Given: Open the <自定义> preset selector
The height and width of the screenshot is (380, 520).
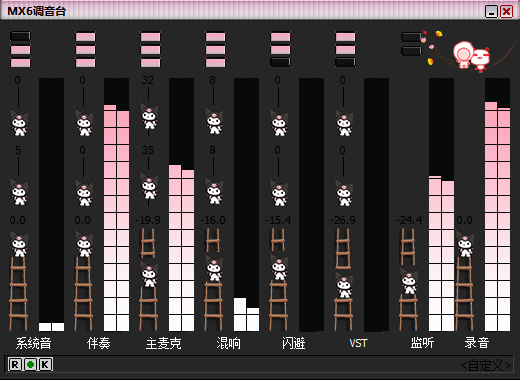Looking at the screenshot, I should tap(486, 365).
